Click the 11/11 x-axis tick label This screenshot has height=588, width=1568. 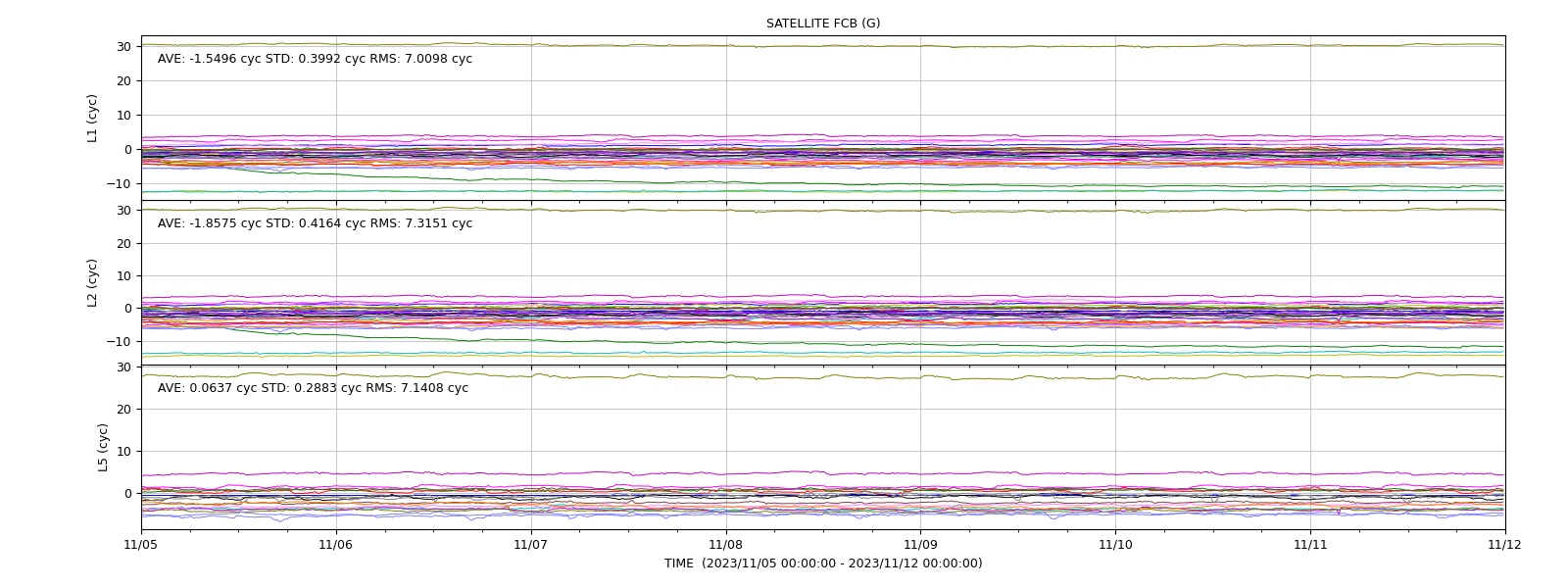(x=1310, y=545)
